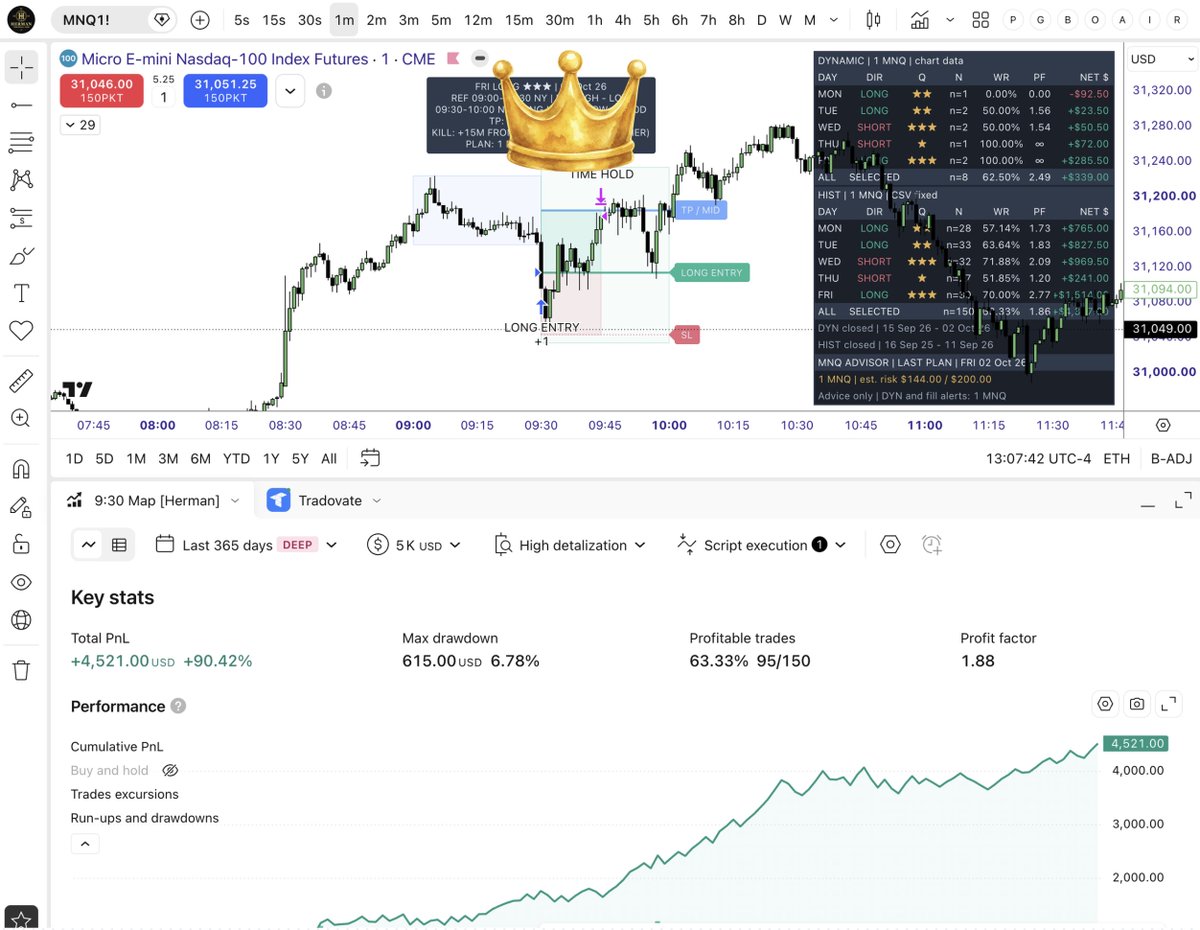1200x930 pixels.
Task: Select the D daily timeframe
Action: click(762, 20)
